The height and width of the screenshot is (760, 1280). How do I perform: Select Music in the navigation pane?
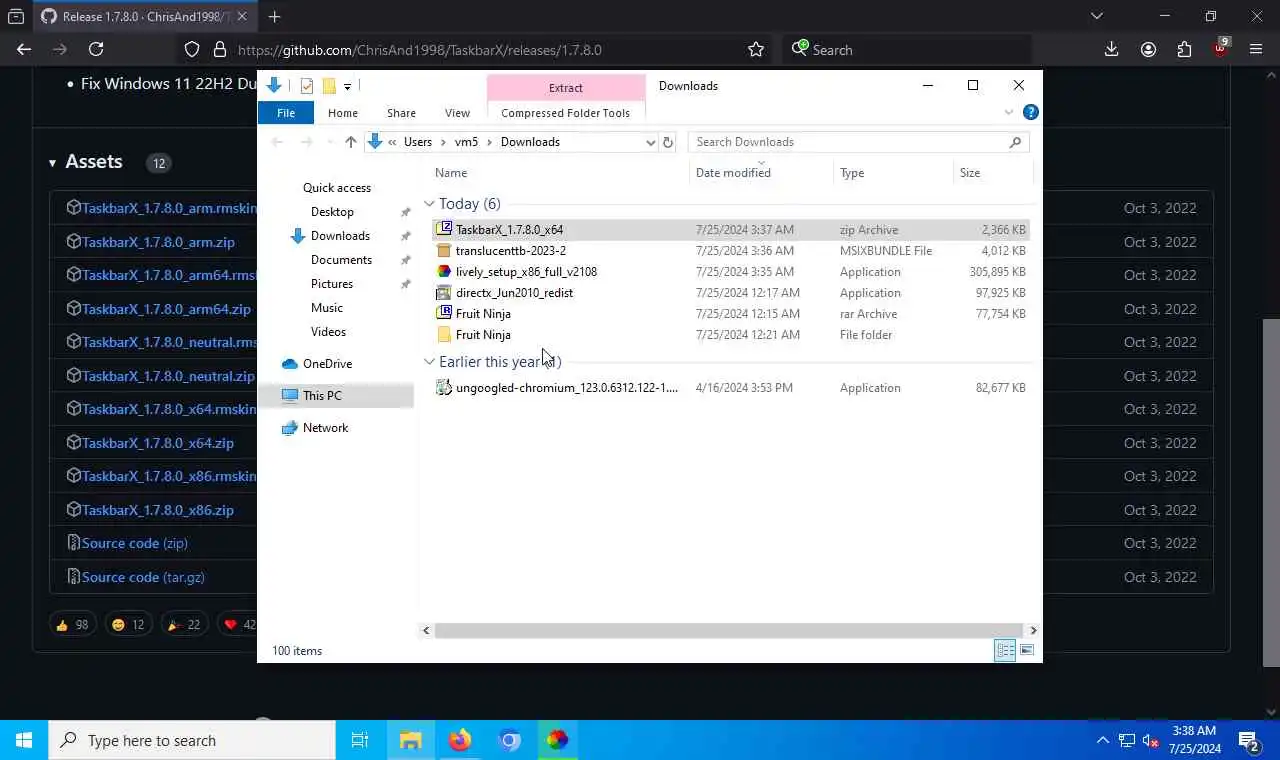(x=327, y=308)
